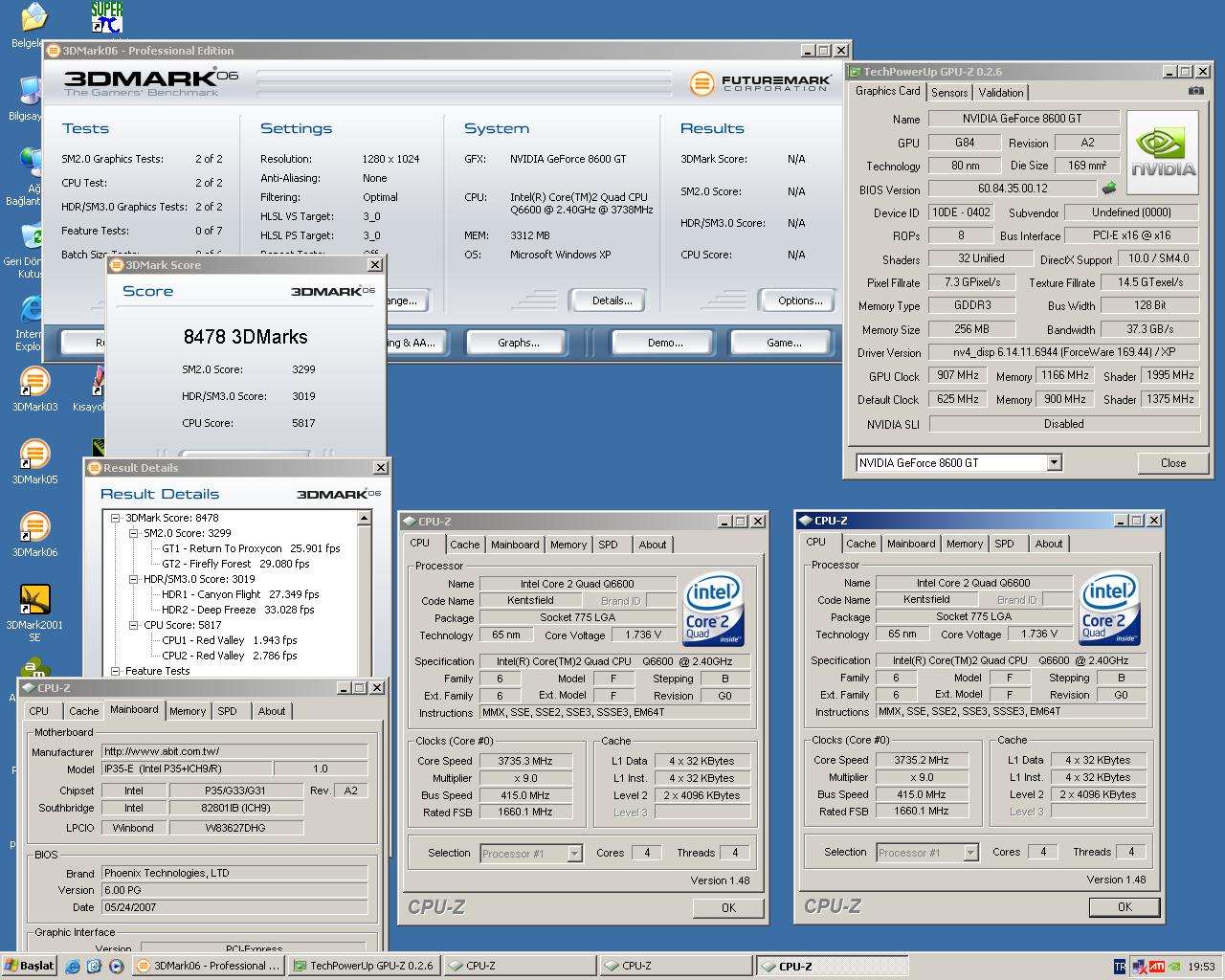Screen dimensions: 1225x980
Task: Switch to the Validation tab in GPU-Z
Action: [1001, 93]
